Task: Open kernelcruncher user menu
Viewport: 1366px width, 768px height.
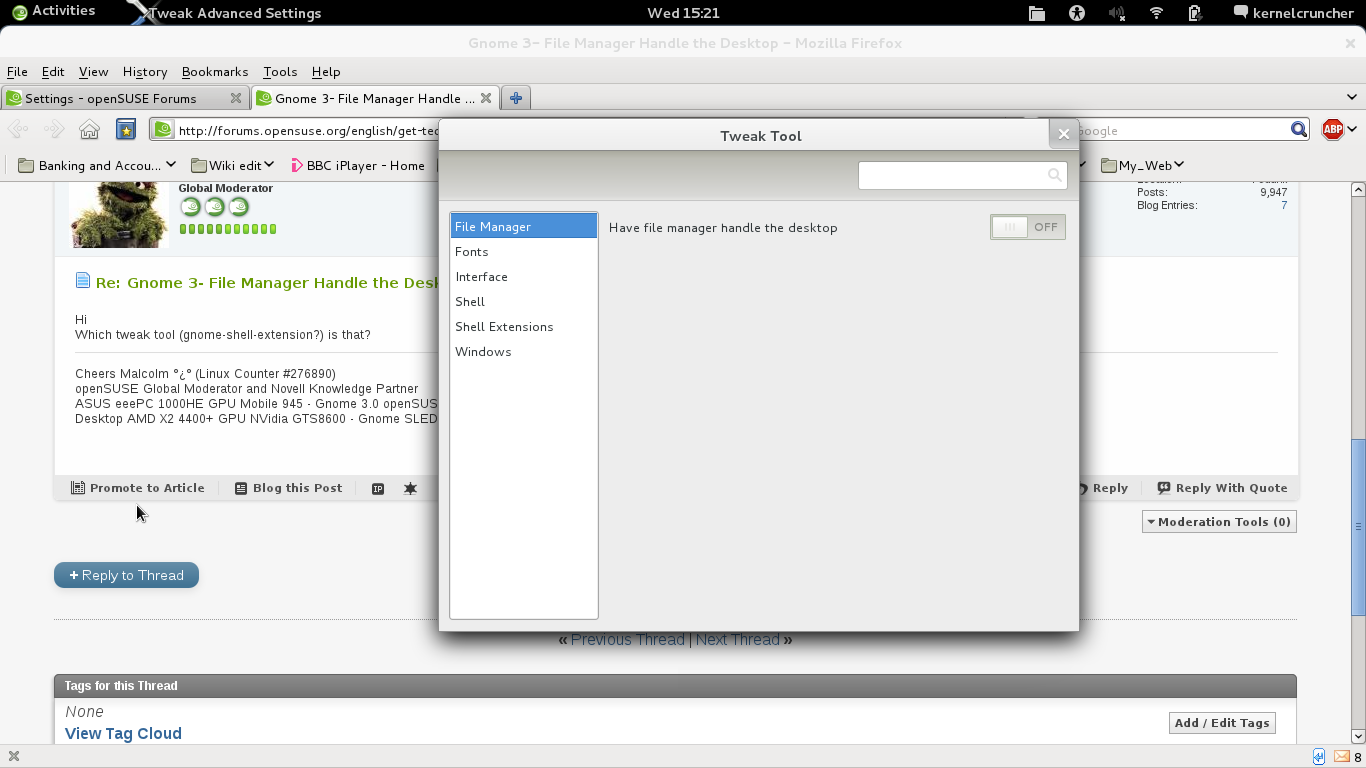Action: (x=1294, y=13)
